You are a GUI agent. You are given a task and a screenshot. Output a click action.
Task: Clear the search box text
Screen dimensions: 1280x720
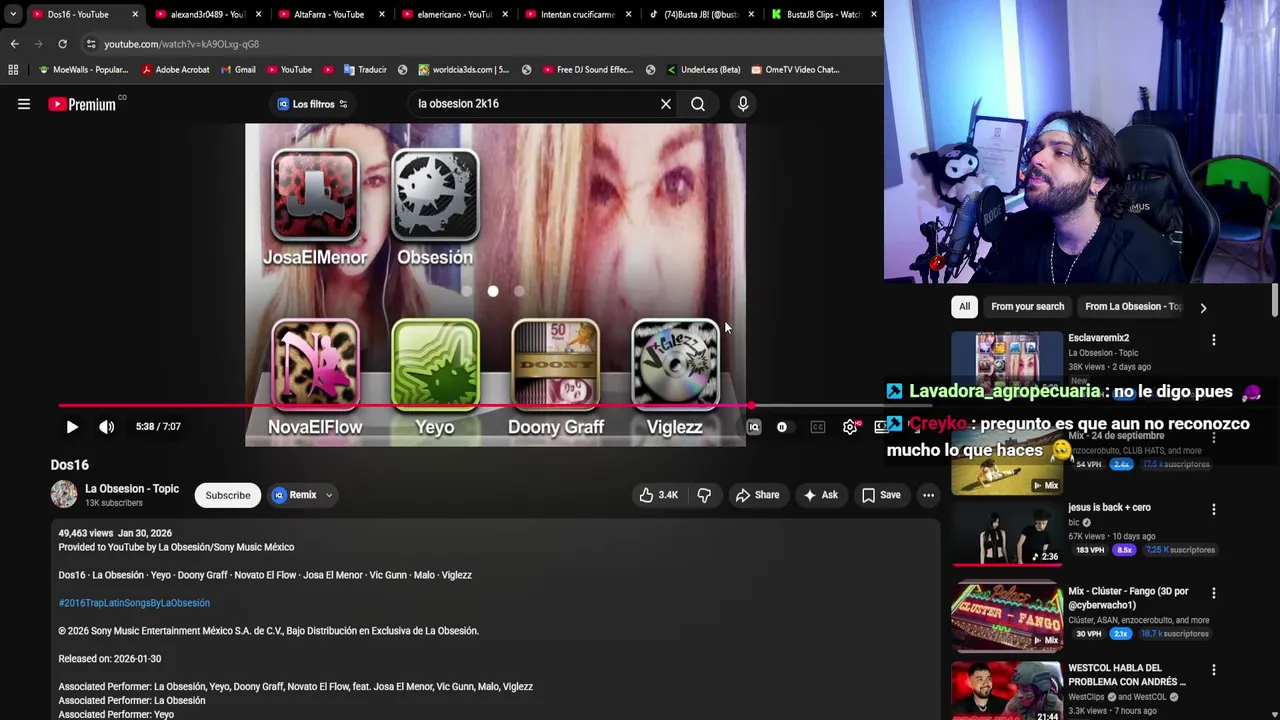coord(666,104)
